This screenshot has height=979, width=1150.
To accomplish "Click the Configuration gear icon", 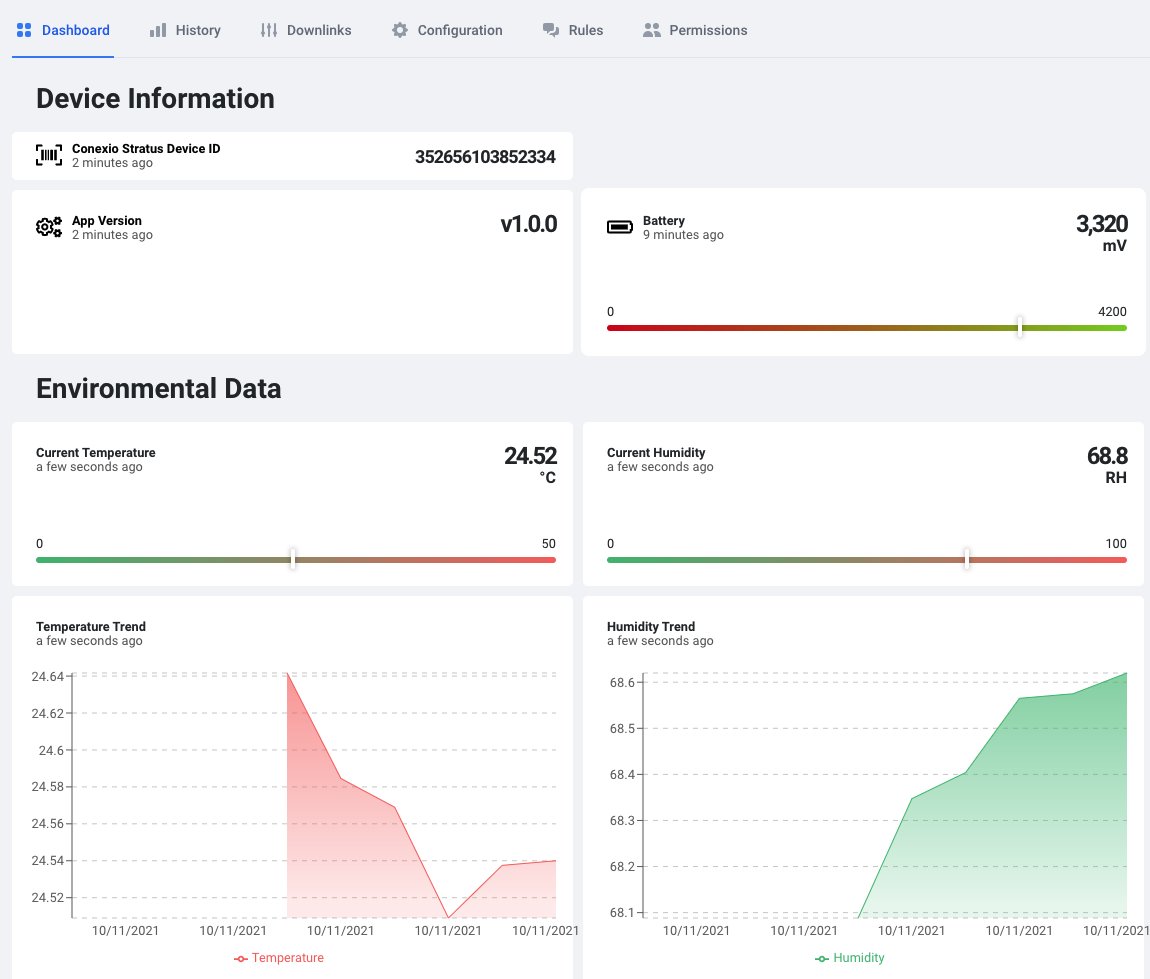I will tap(400, 30).
